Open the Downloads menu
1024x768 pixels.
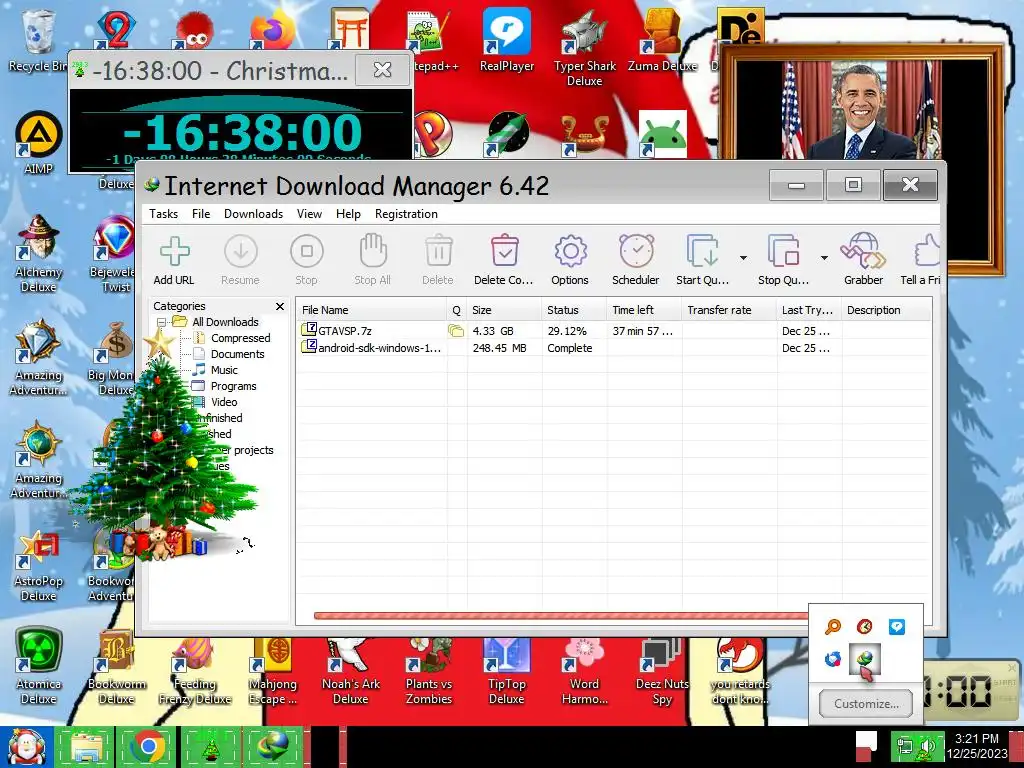pos(253,214)
